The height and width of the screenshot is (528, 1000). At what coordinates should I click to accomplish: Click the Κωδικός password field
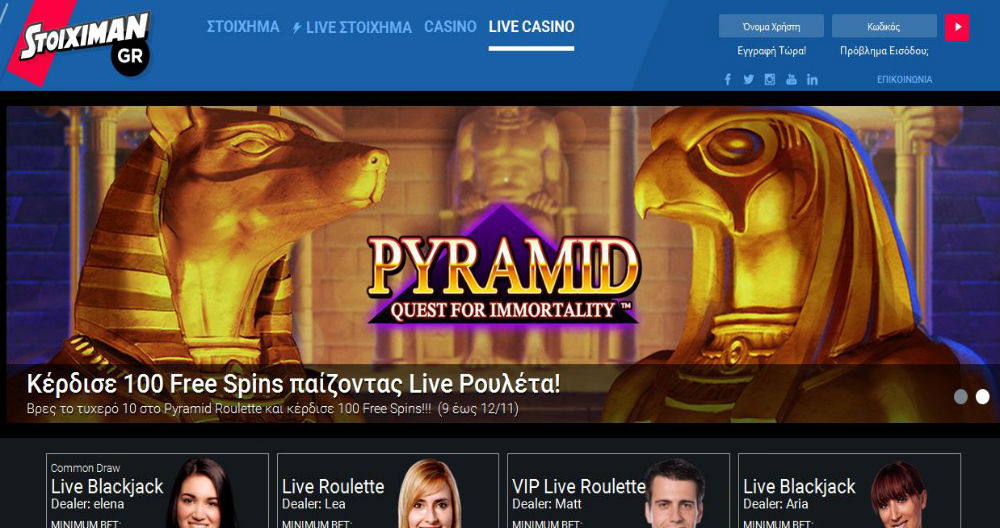pyautogui.click(x=884, y=27)
